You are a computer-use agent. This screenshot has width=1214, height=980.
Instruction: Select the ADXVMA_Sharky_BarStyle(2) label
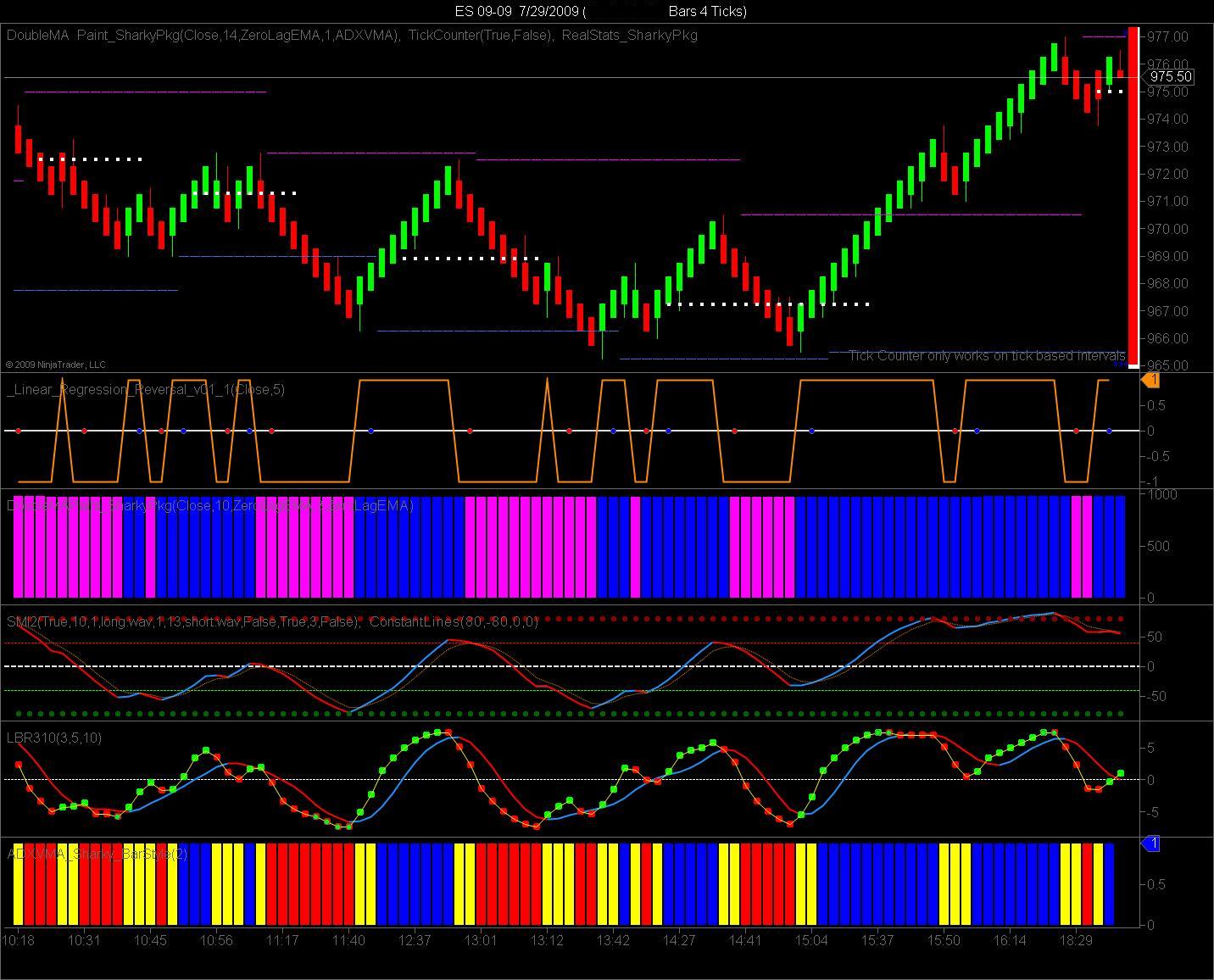(97, 854)
